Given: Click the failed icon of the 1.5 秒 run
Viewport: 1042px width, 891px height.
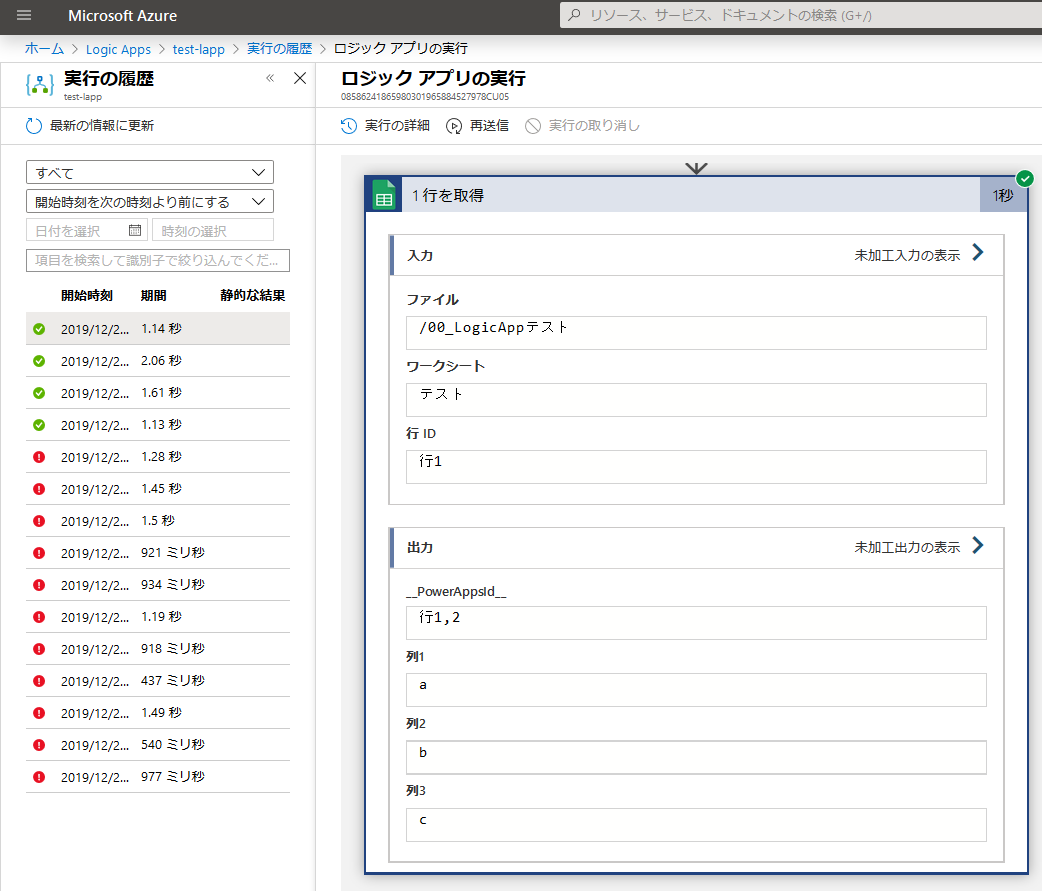Looking at the screenshot, I should pyautogui.click(x=39, y=521).
